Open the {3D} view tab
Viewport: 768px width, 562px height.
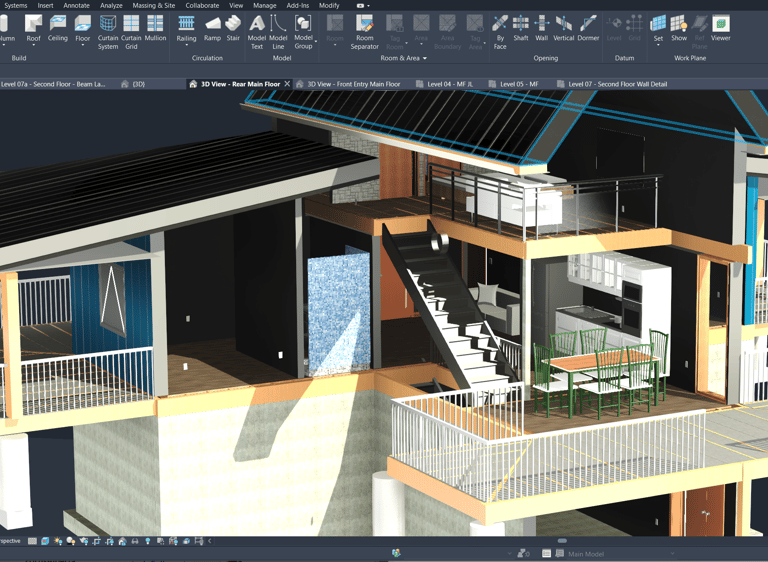[x=133, y=84]
